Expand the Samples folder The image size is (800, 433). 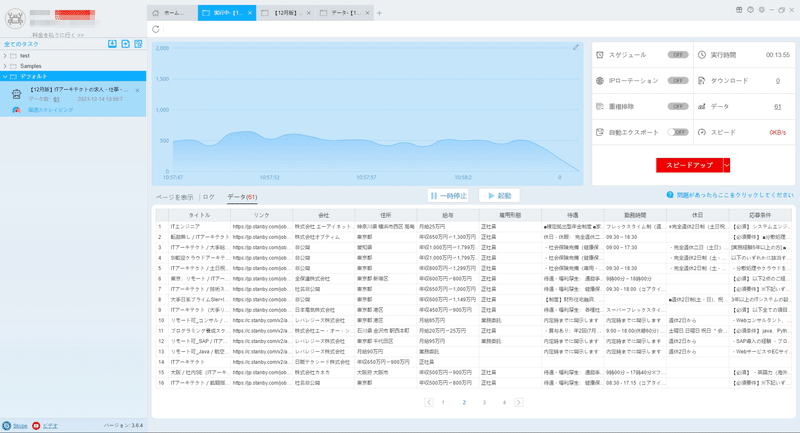click(5, 66)
